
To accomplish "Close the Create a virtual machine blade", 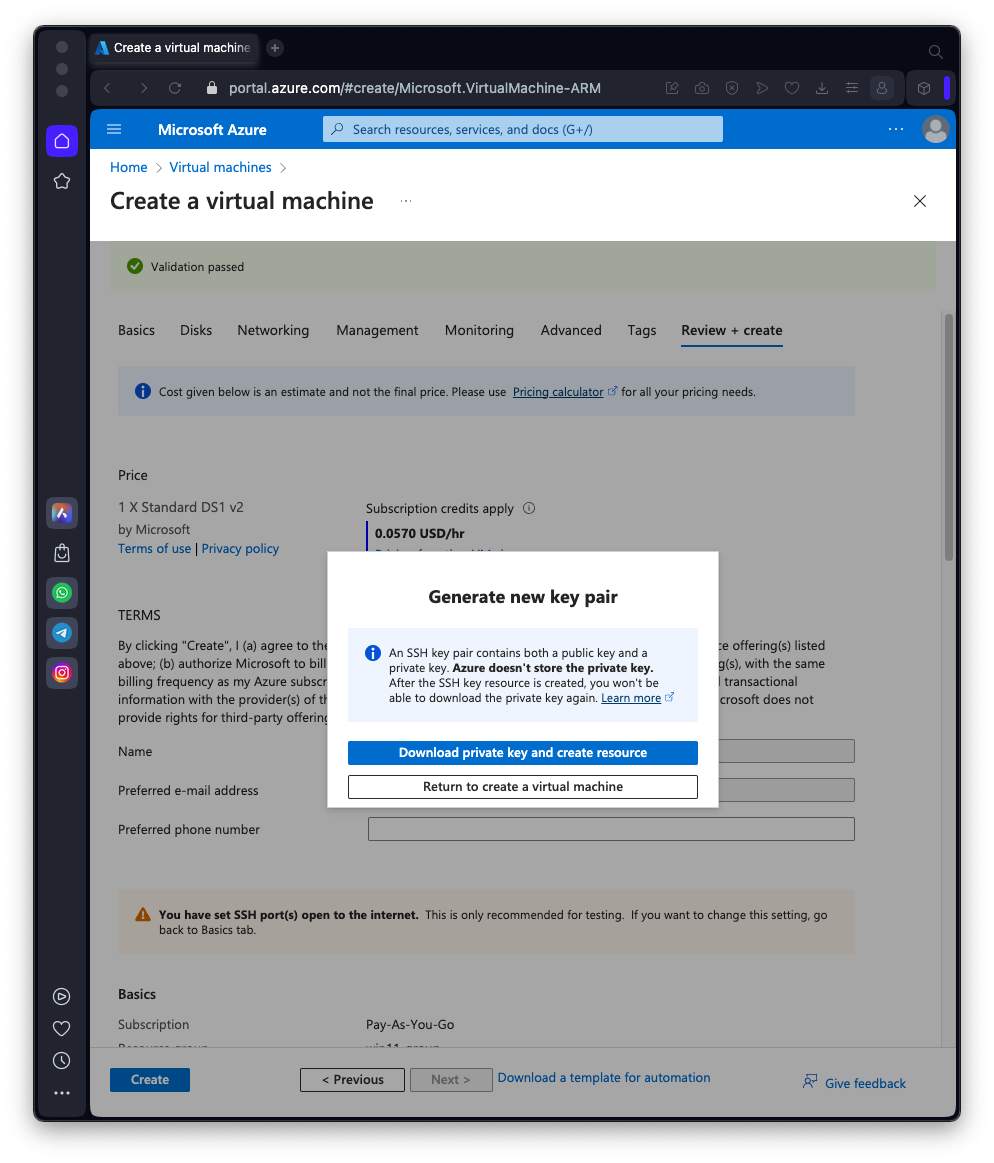I will pyautogui.click(x=920, y=201).
